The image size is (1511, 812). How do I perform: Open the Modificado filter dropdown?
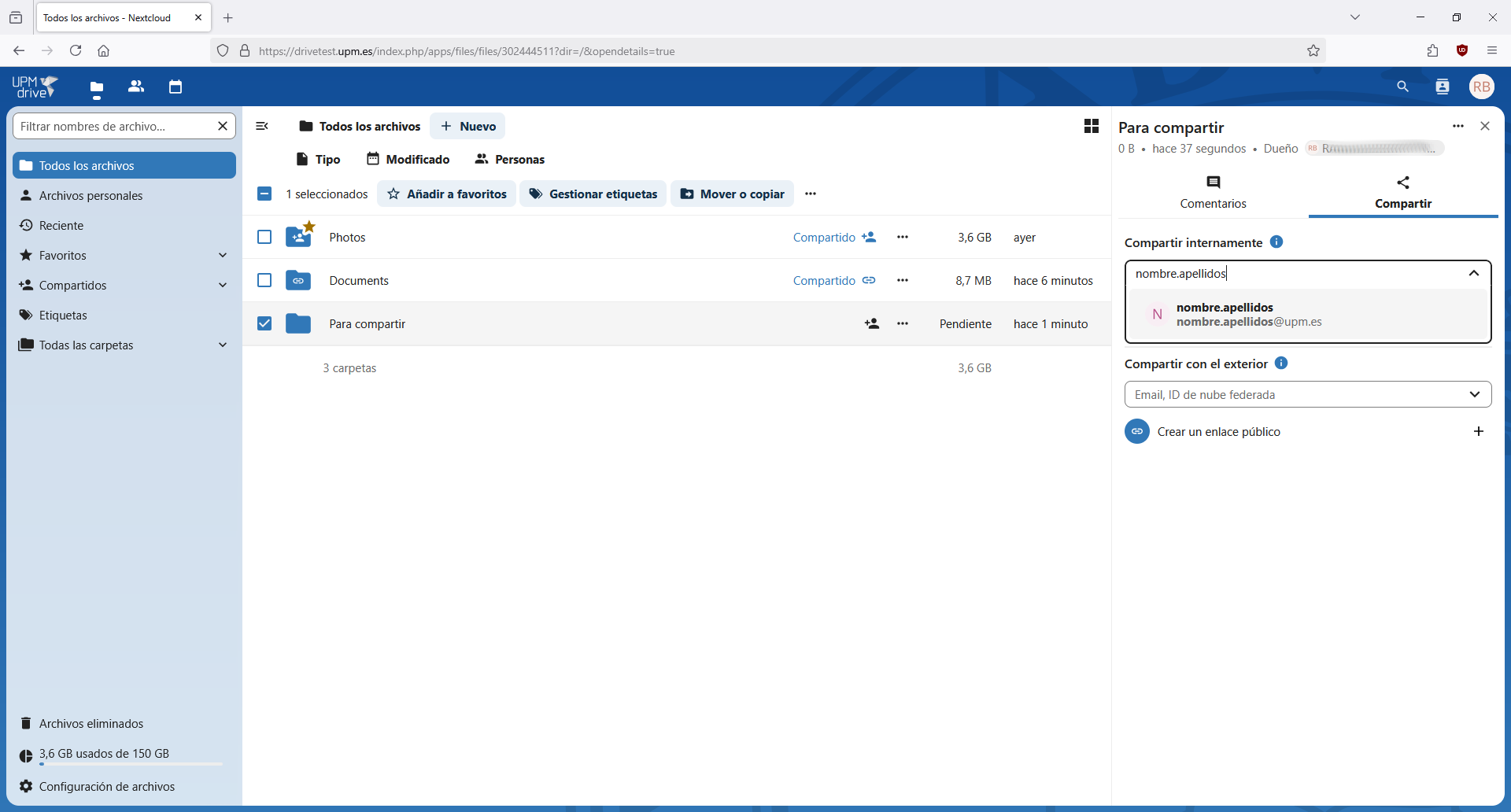[x=408, y=159]
